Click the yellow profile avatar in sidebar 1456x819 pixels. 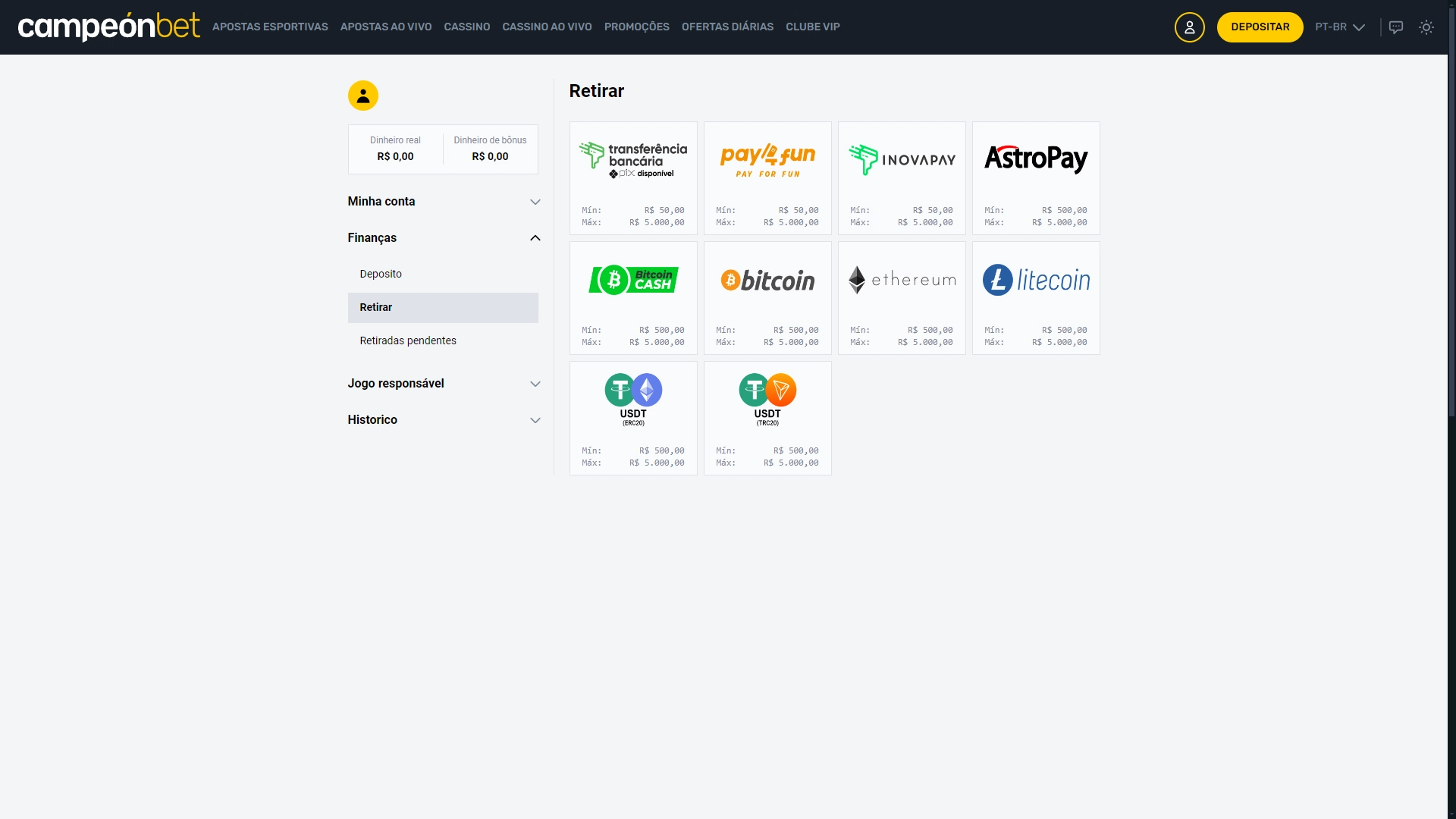pos(362,96)
